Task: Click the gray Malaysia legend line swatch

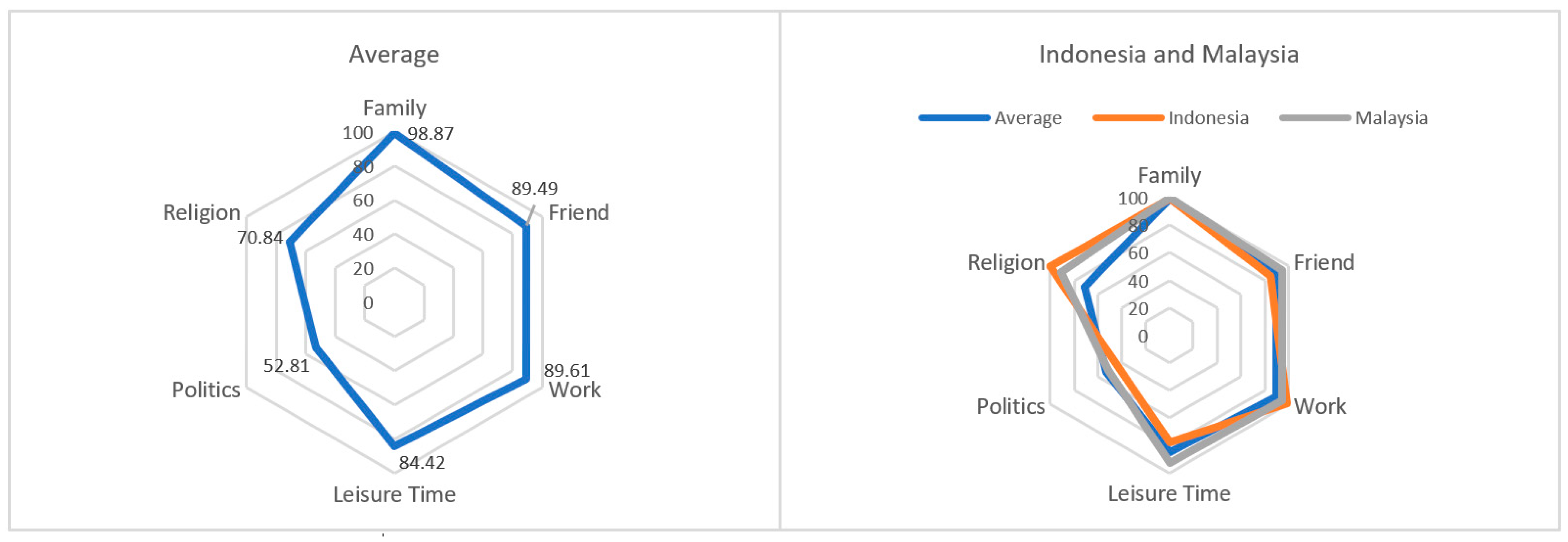Action: point(1315,118)
